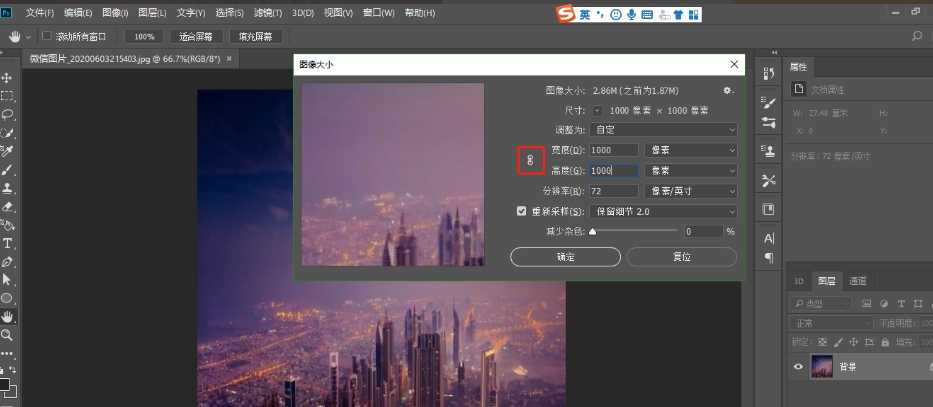Select the Hand tool in the toolbar
The width and height of the screenshot is (933, 407).
coord(8,316)
